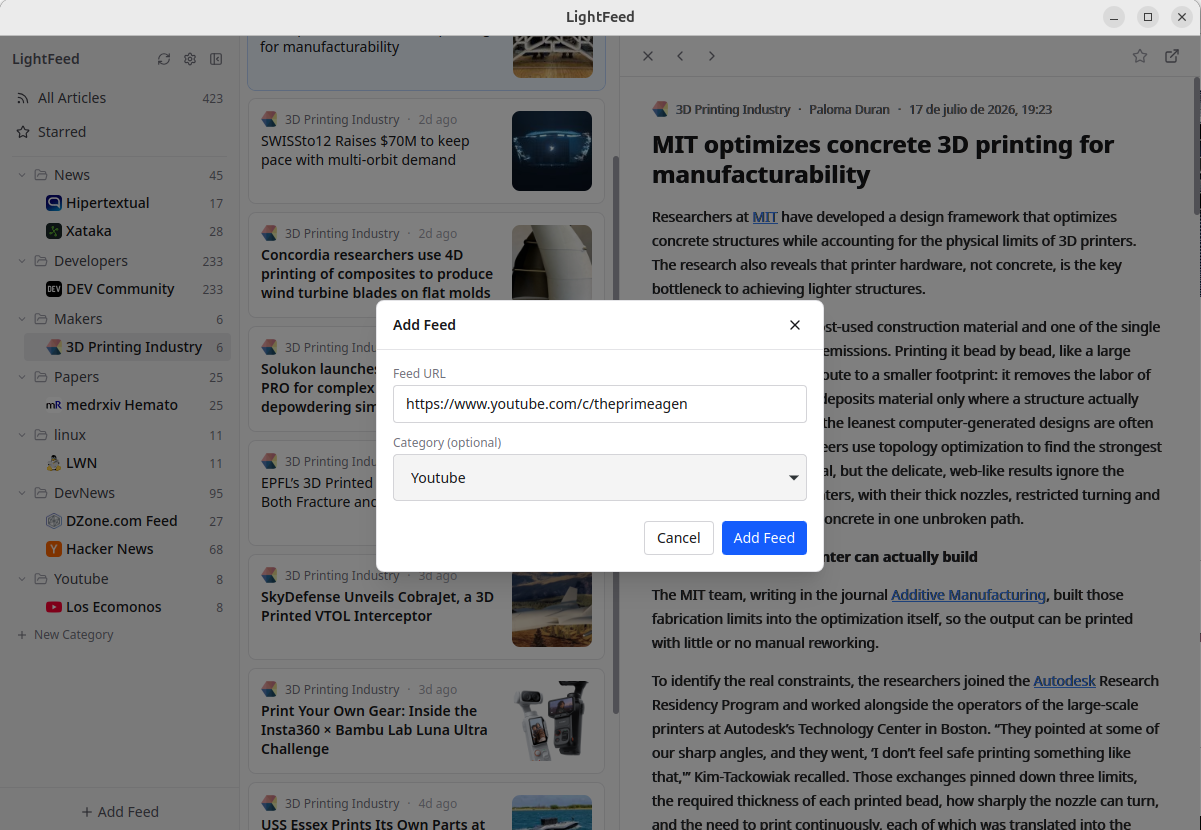The height and width of the screenshot is (830, 1201).
Task: Open All Articles feed
Action: pos(119,98)
